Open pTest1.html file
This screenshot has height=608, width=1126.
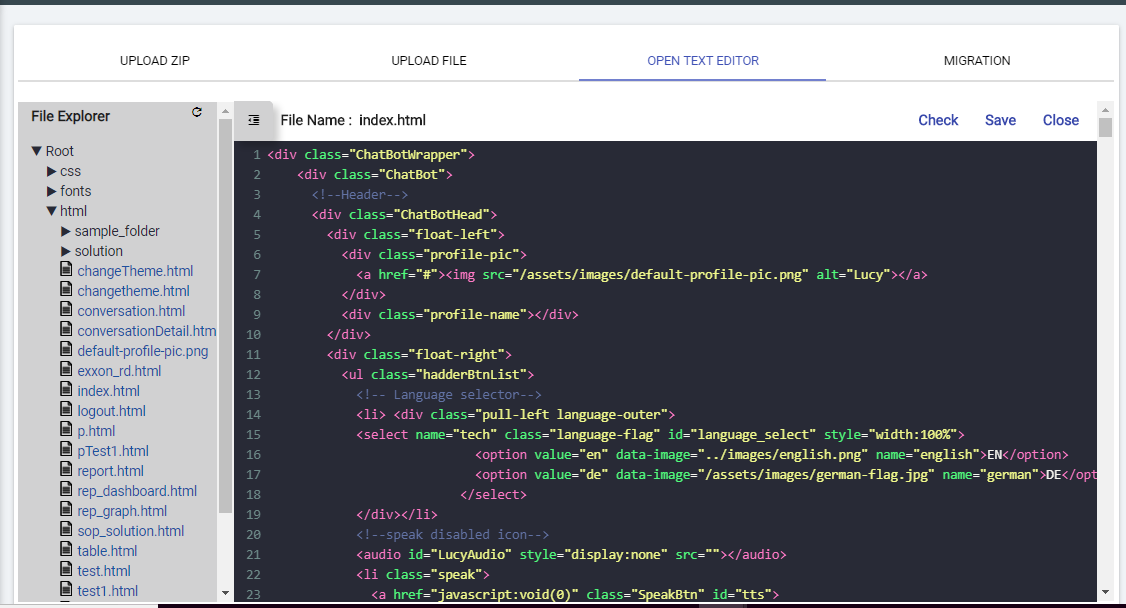click(113, 452)
